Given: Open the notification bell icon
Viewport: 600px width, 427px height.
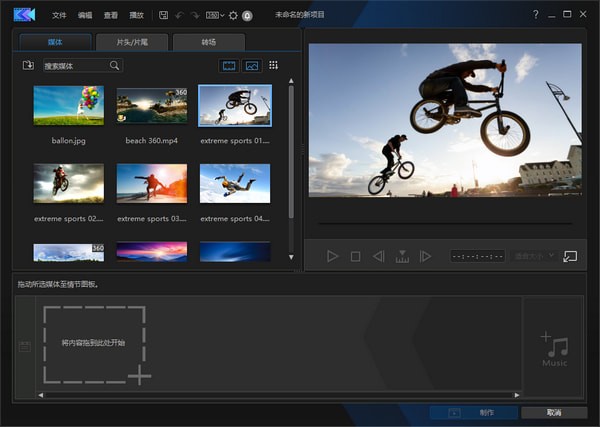Looking at the screenshot, I should point(246,16).
